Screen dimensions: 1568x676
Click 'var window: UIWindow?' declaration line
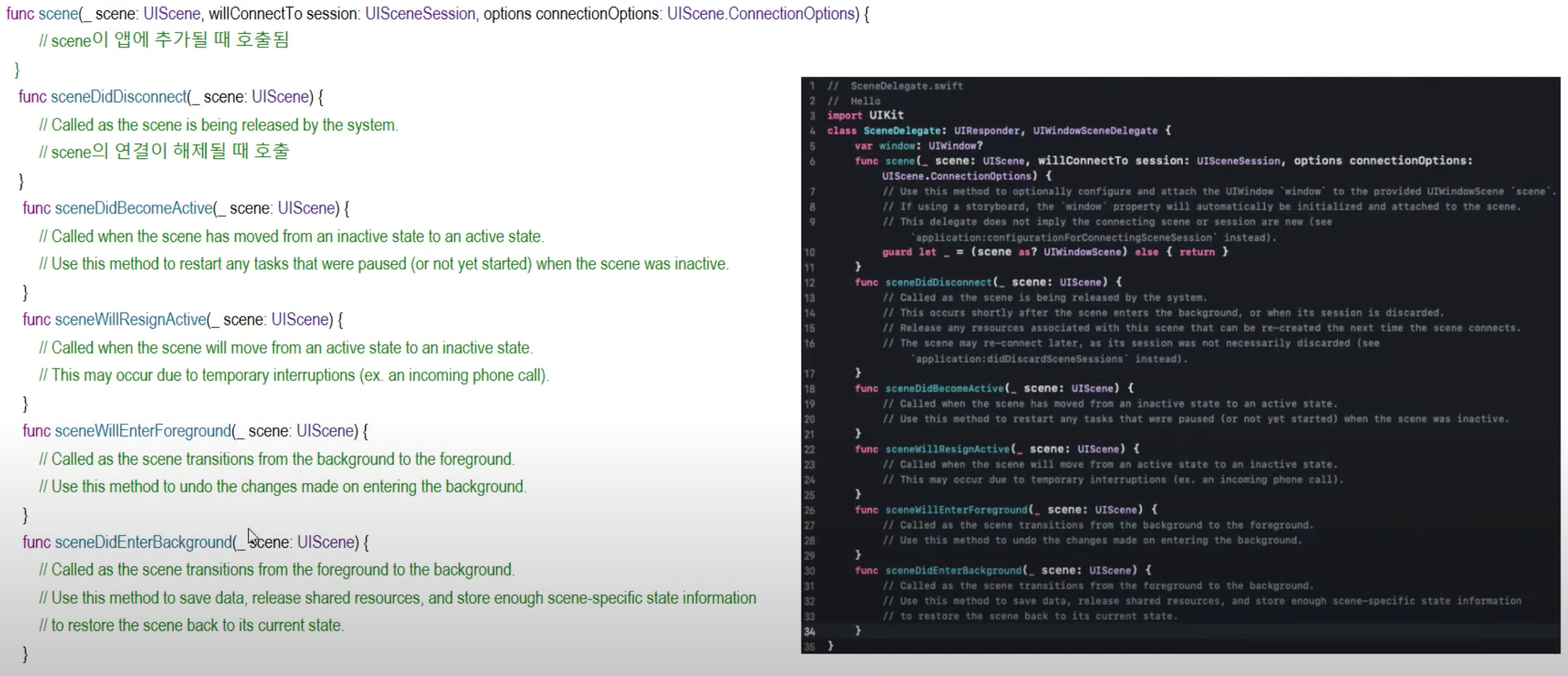[918, 146]
